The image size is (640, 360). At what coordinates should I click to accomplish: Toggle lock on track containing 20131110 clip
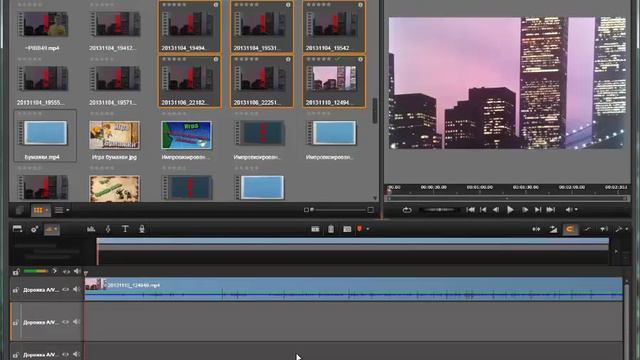16,290
